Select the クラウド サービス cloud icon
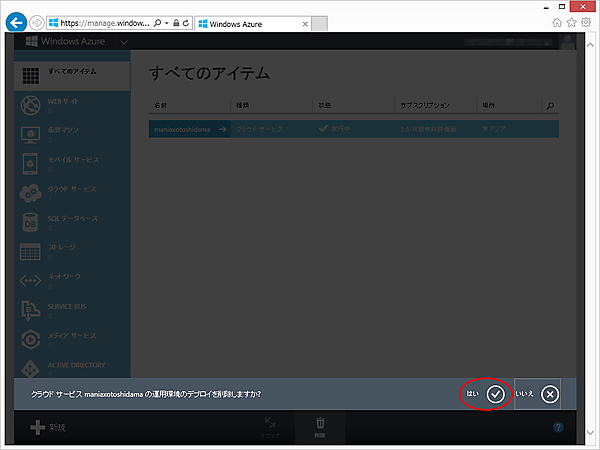The height and width of the screenshot is (450, 600). tap(30, 191)
